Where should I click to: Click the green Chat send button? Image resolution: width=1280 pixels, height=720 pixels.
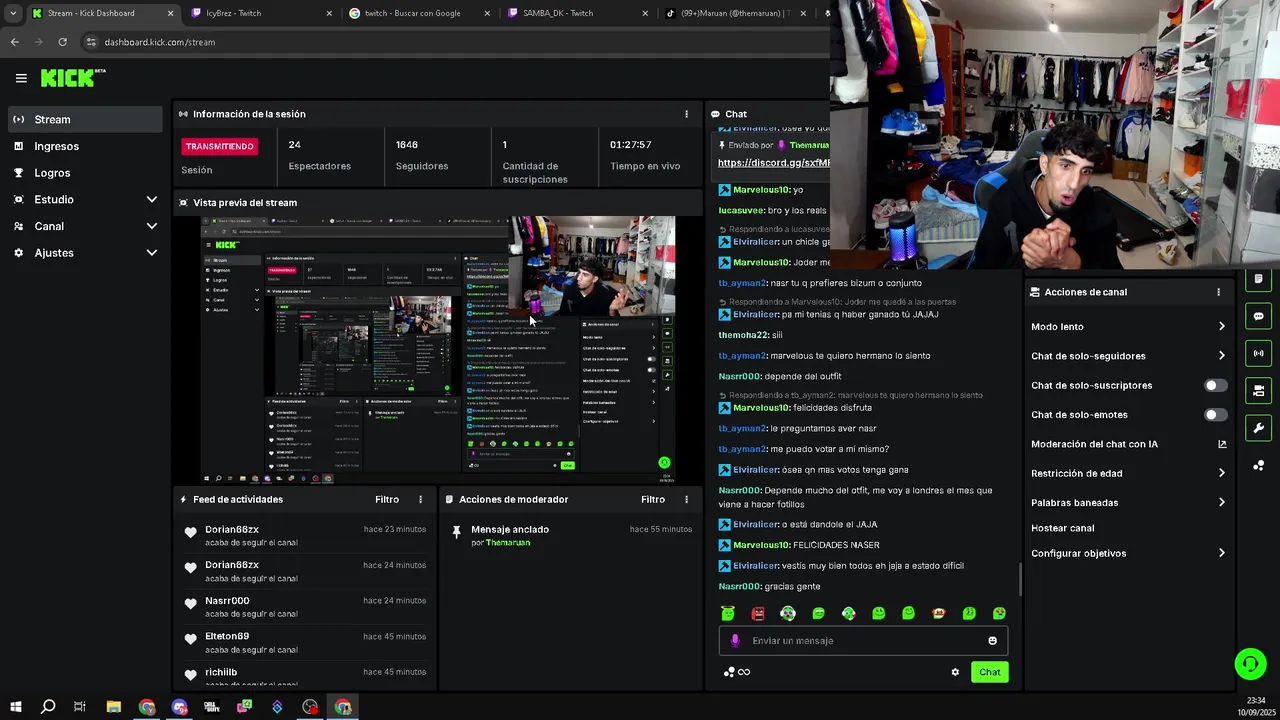[x=989, y=672]
